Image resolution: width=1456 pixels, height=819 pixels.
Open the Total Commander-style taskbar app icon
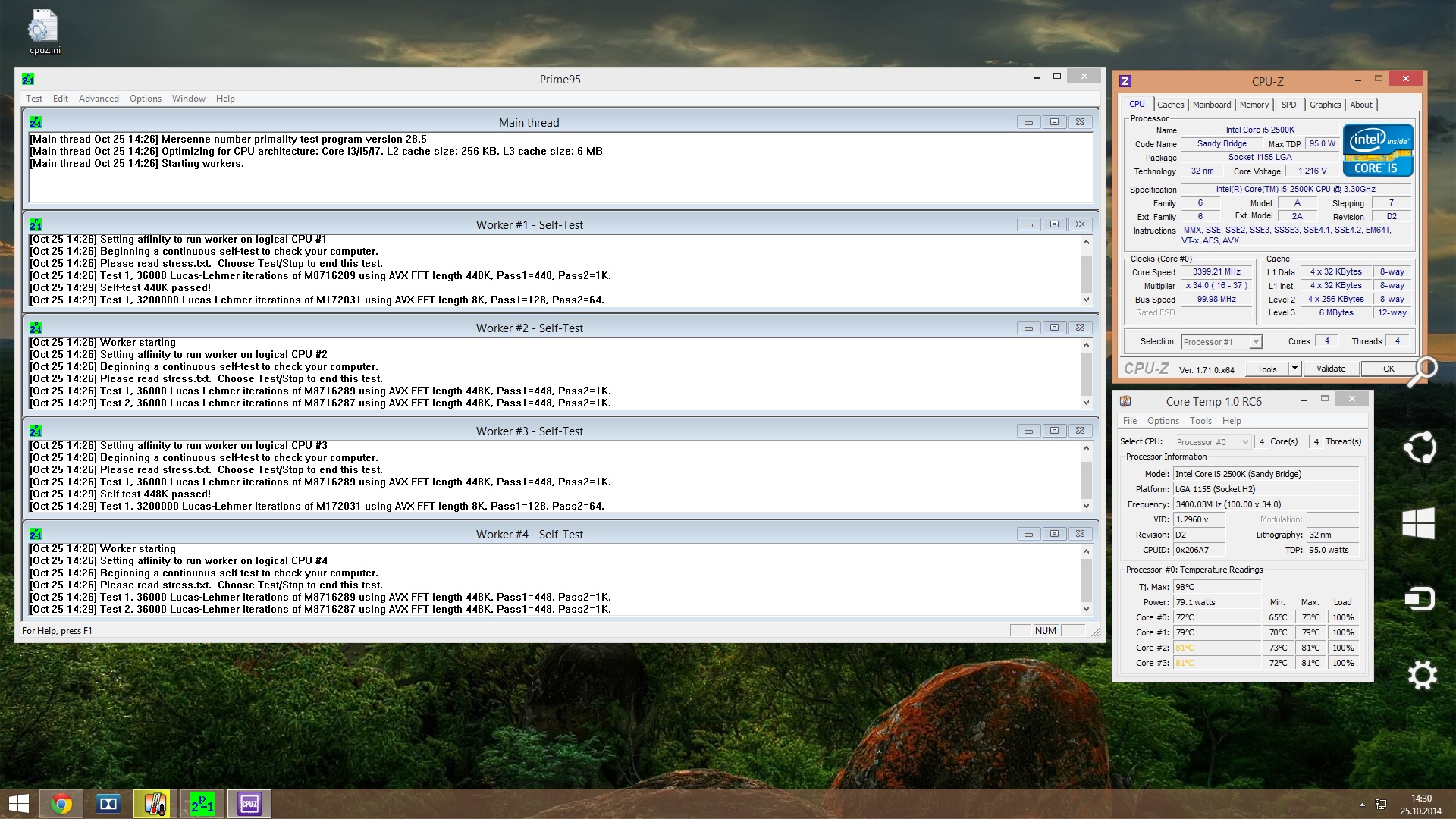(108, 804)
